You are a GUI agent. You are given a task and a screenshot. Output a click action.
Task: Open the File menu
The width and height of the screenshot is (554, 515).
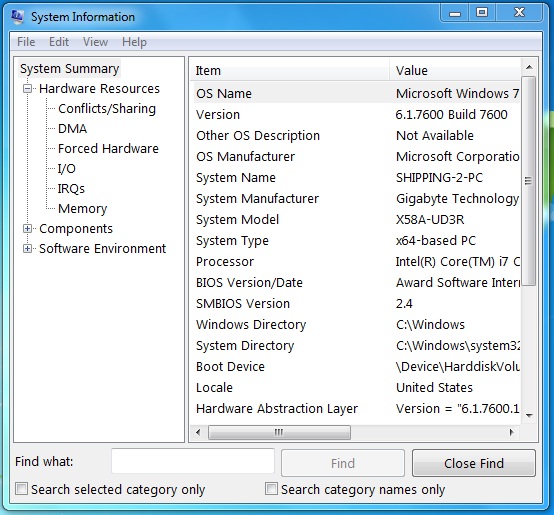[26, 42]
